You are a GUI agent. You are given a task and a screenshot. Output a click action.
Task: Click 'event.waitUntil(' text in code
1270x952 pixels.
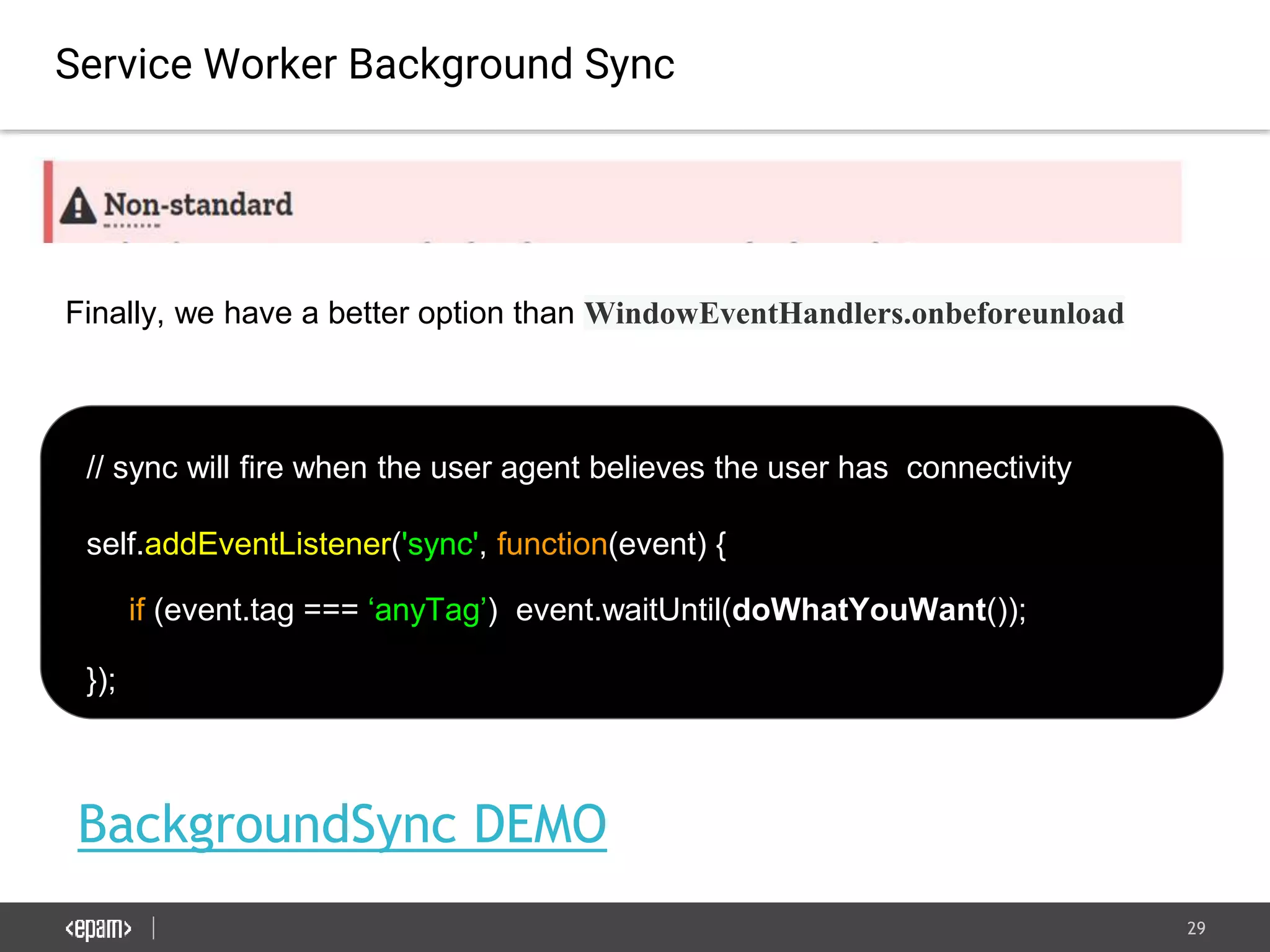(624, 609)
